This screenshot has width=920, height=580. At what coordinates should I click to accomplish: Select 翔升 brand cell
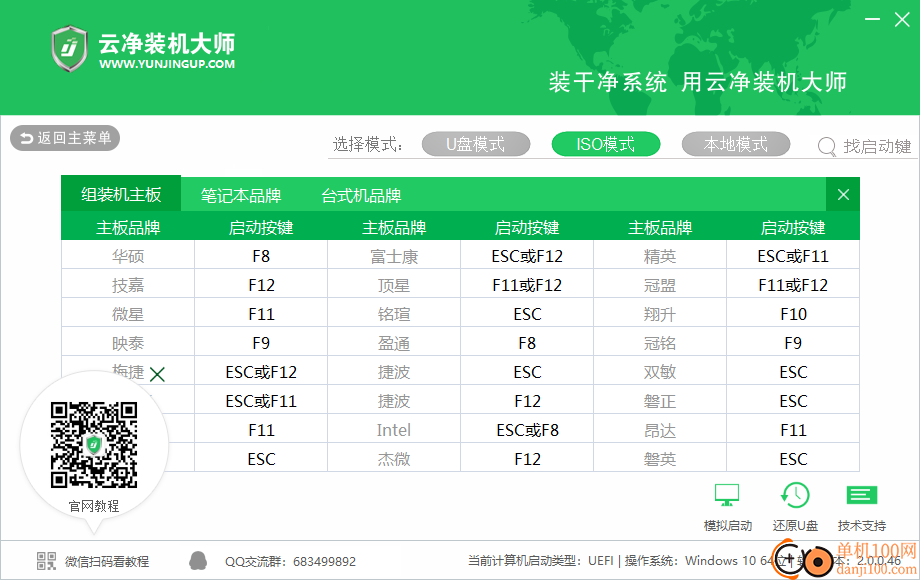[660, 314]
